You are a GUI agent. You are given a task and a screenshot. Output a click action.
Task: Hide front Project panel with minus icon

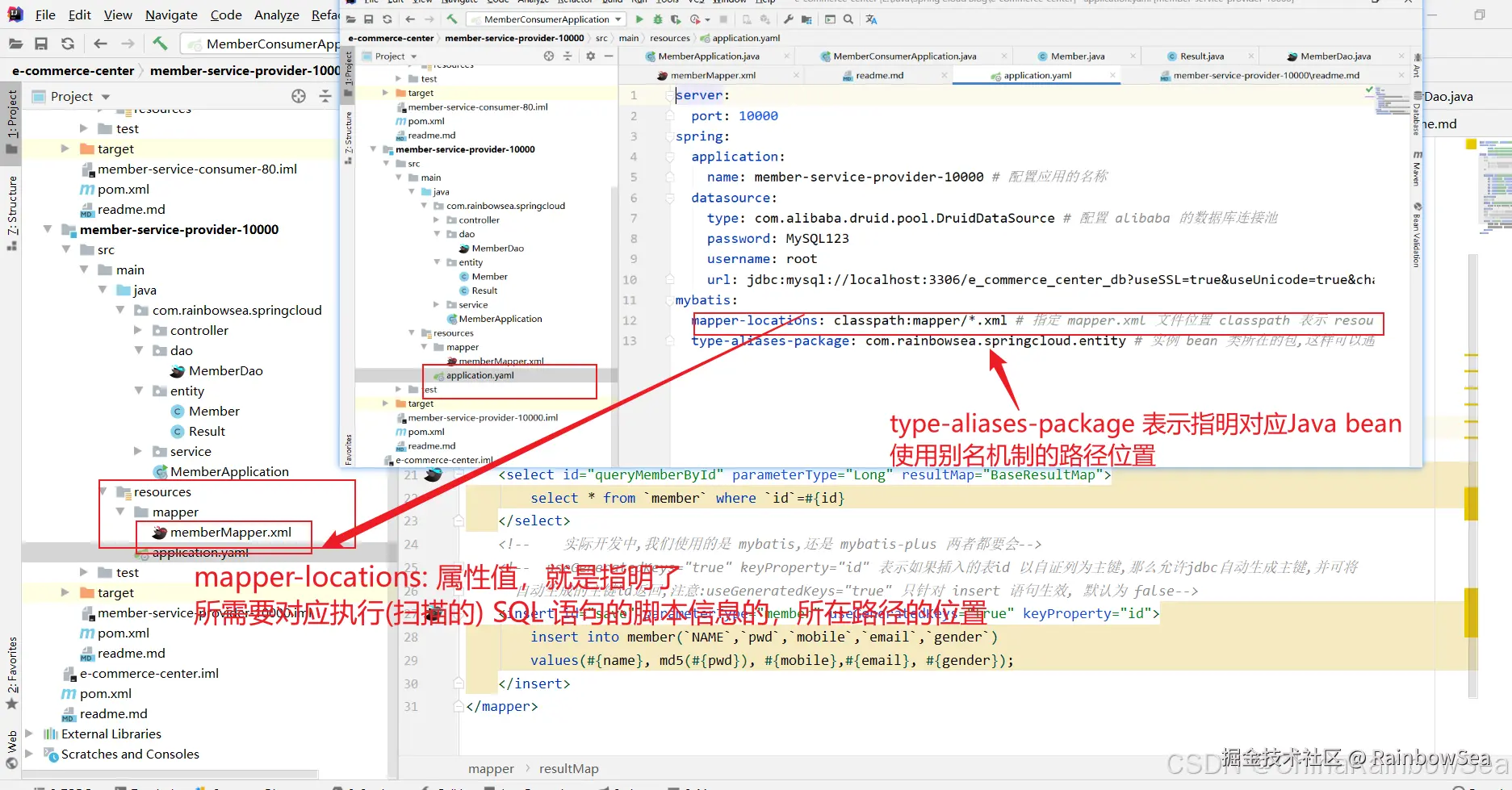609,56
